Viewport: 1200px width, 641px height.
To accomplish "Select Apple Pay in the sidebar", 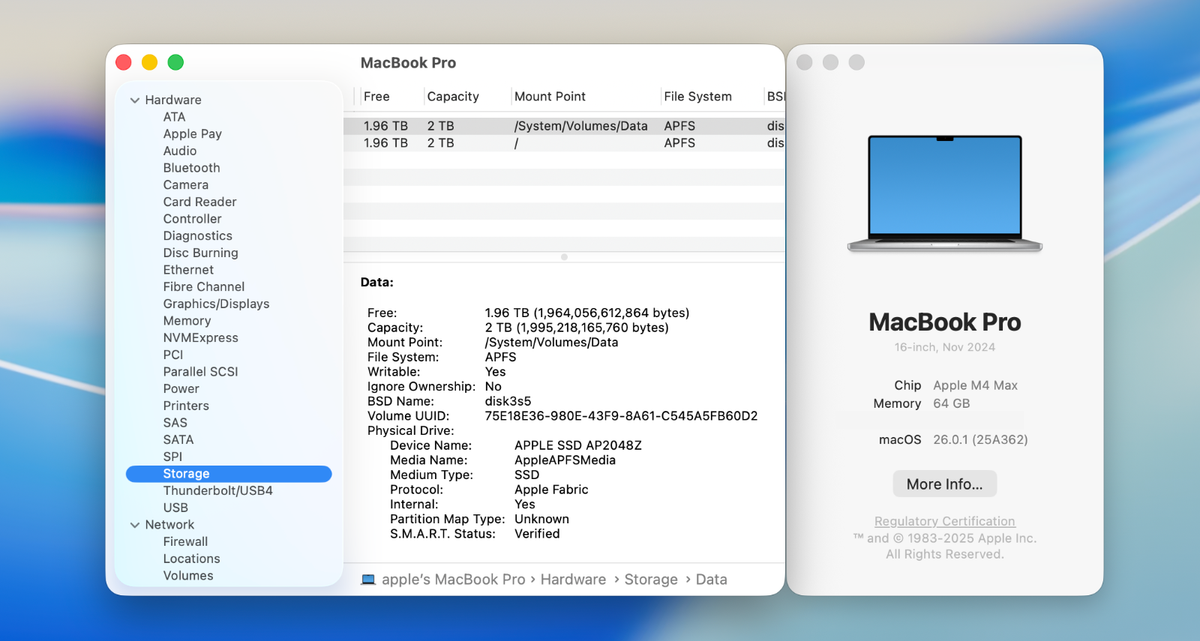I will click(x=192, y=134).
